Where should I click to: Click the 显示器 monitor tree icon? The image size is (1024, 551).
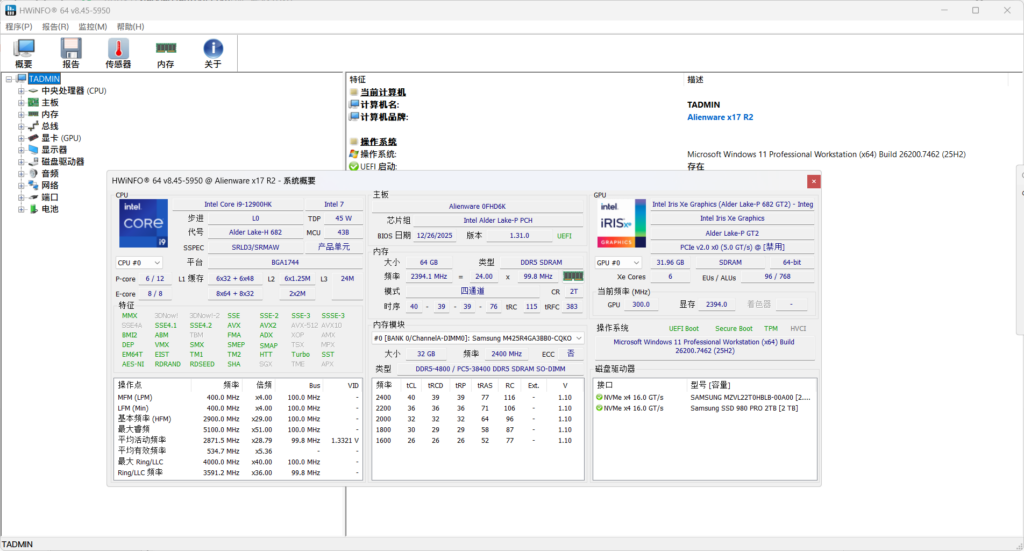point(33,150)
